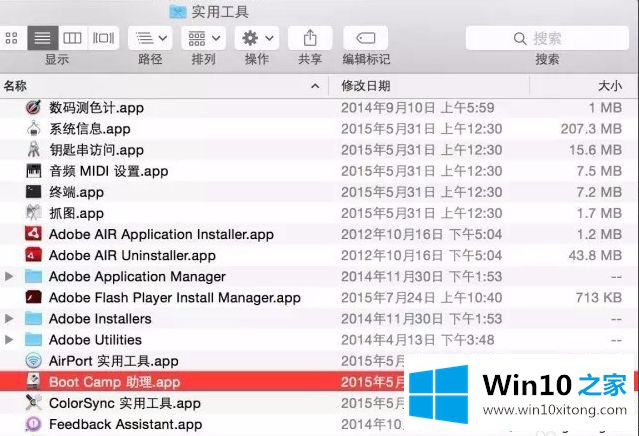This screenshot has height=436, width=639.
Task: Click file name 钥匙串访问.app
Action: coord(97,150)
